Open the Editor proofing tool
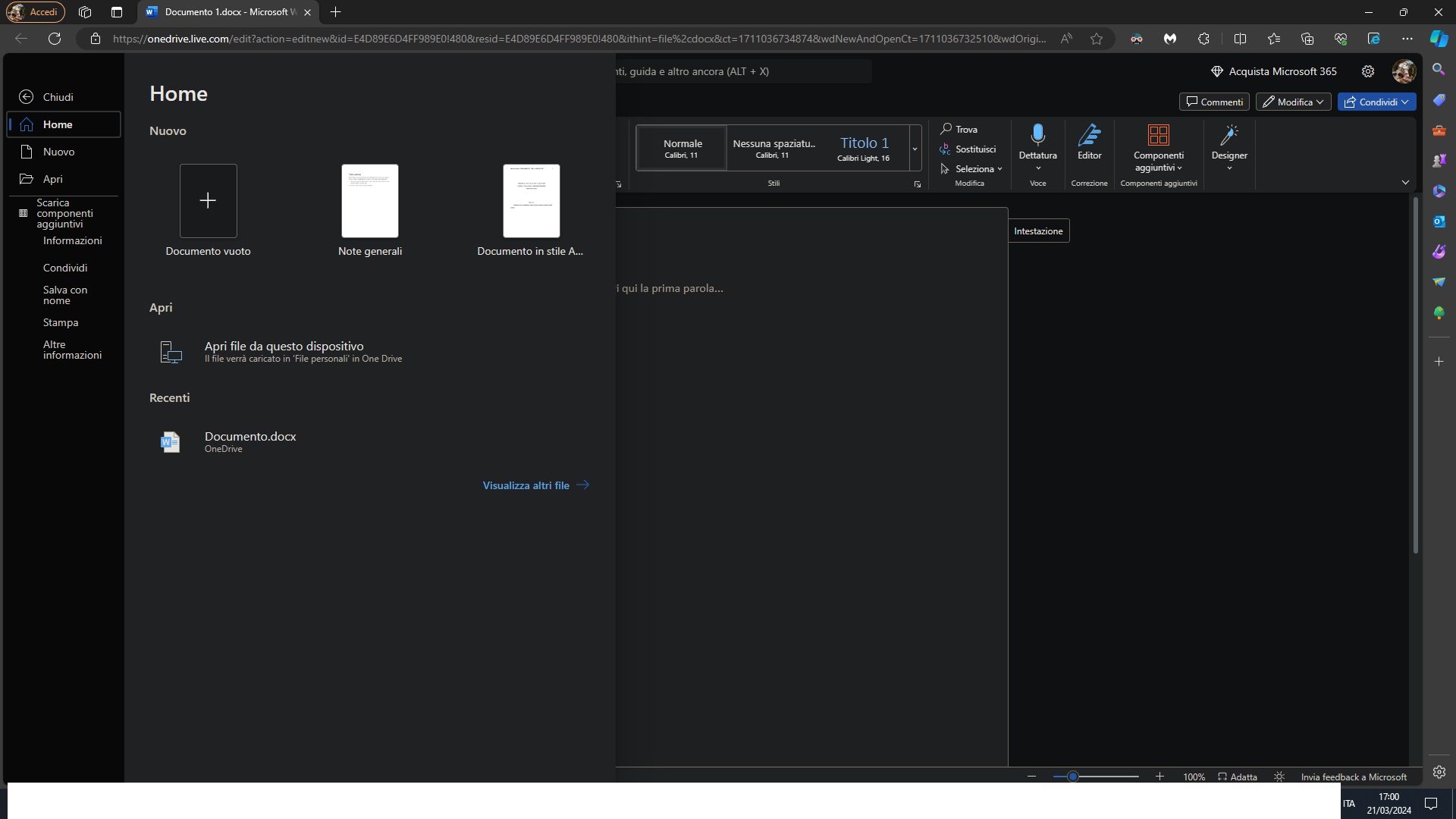 click(1090, 142)
